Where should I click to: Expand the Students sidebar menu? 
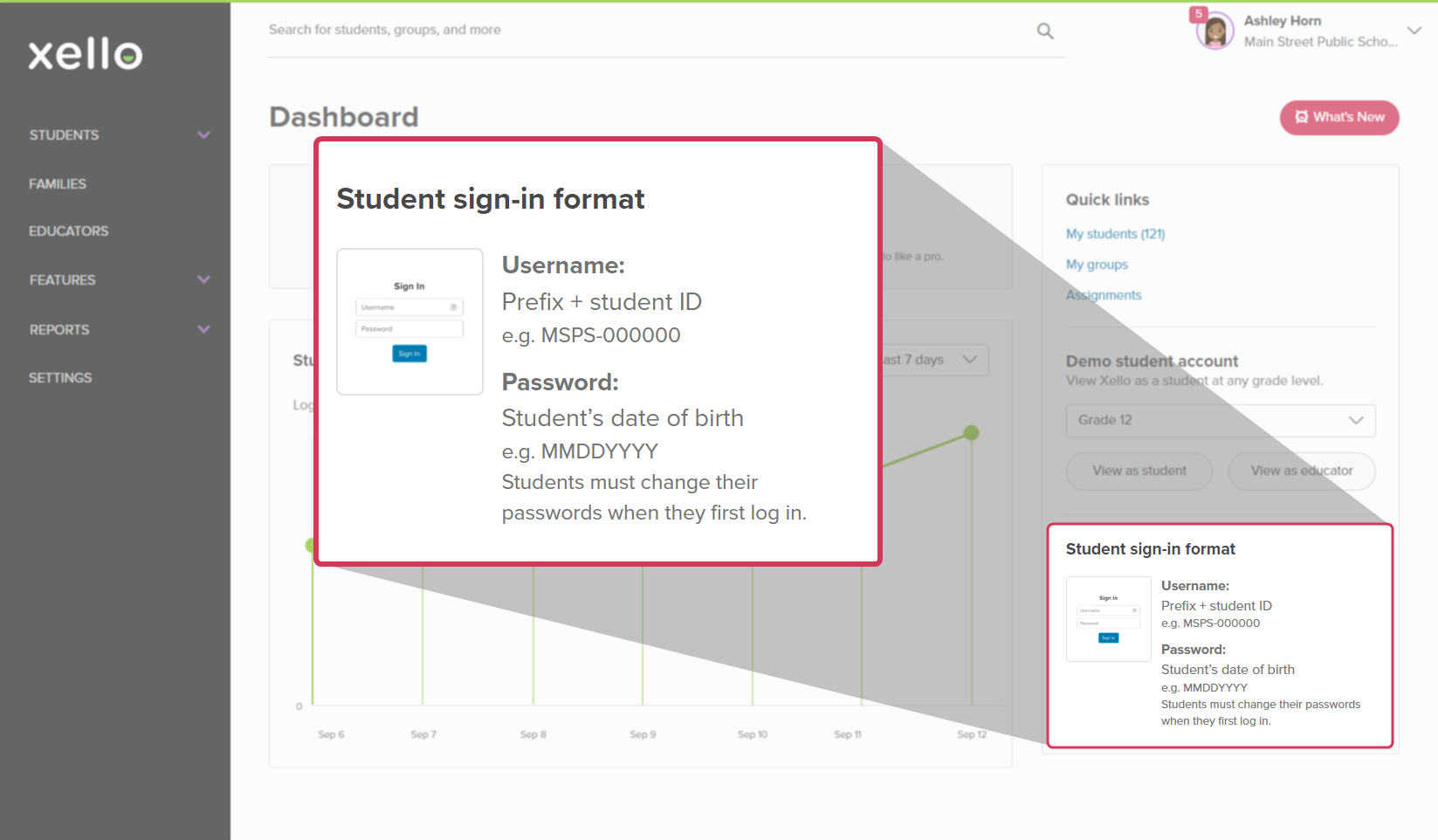(x=203, y=135)
